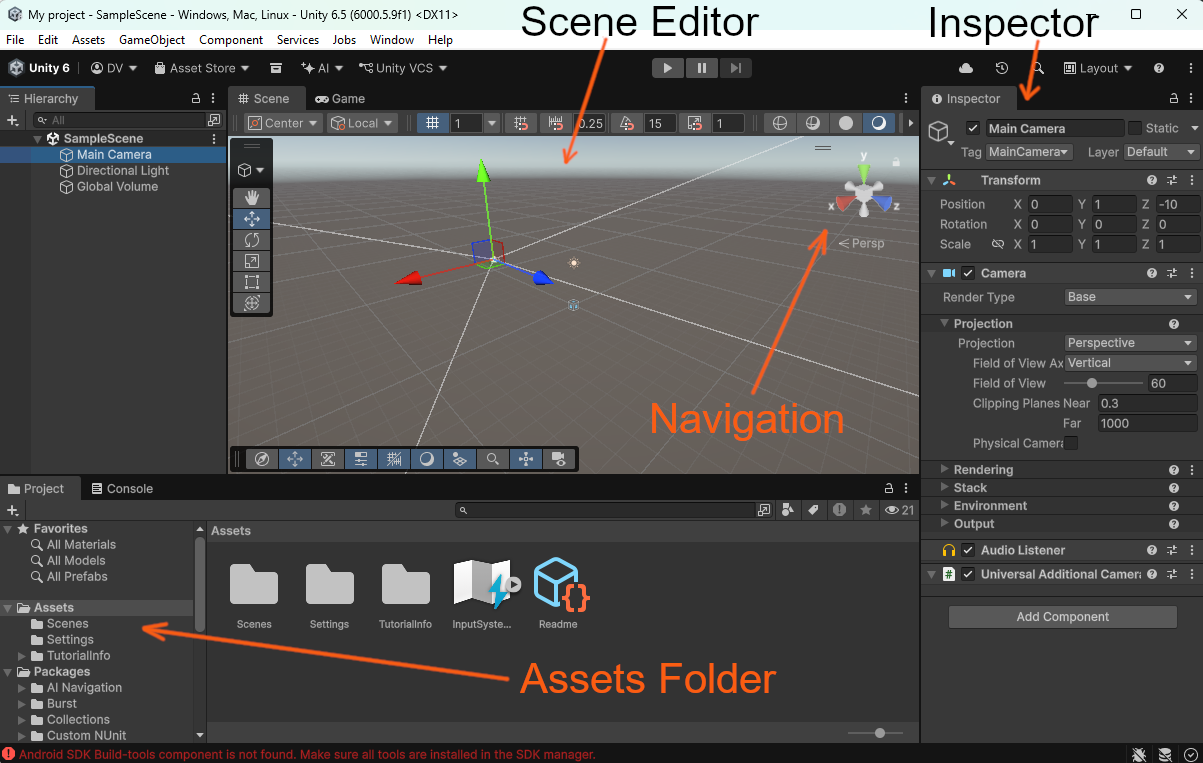This screenshot has height=763, width=1203.
Task: Select the Move tool in Scene tools
Action: click(252, 219)
